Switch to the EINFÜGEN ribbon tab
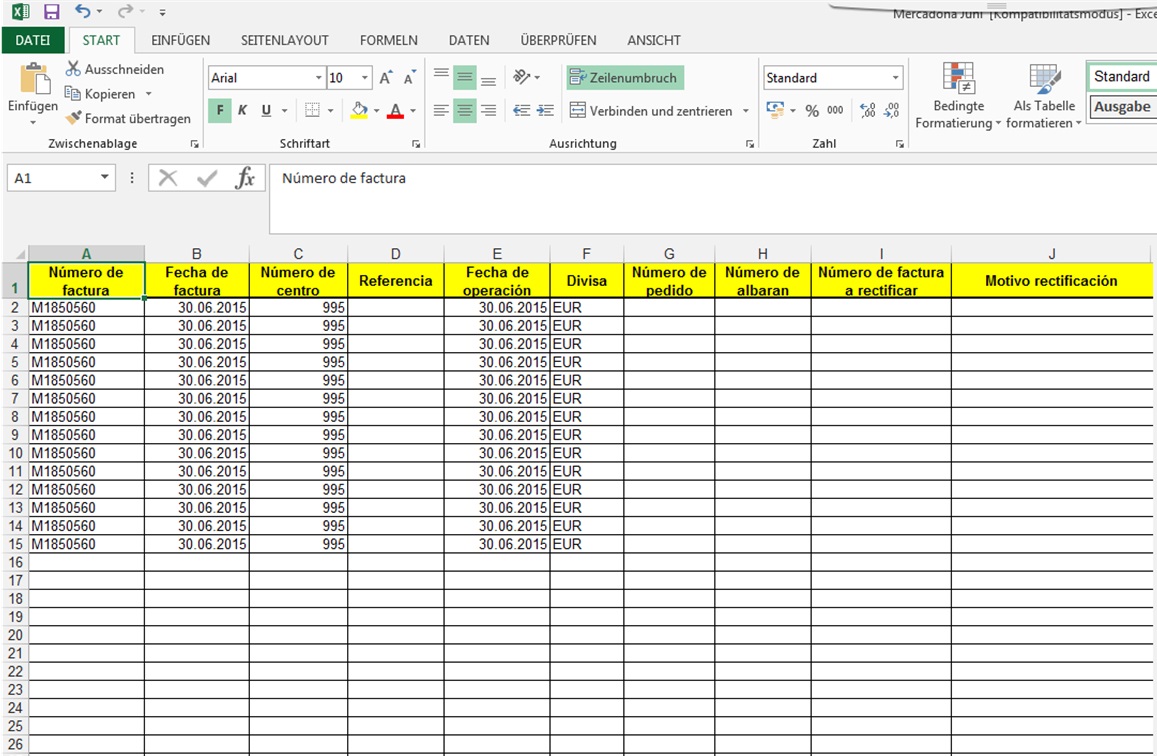The height and width of the screenshot is (756, 1157). pyautogui.click(x=181, y=41)
